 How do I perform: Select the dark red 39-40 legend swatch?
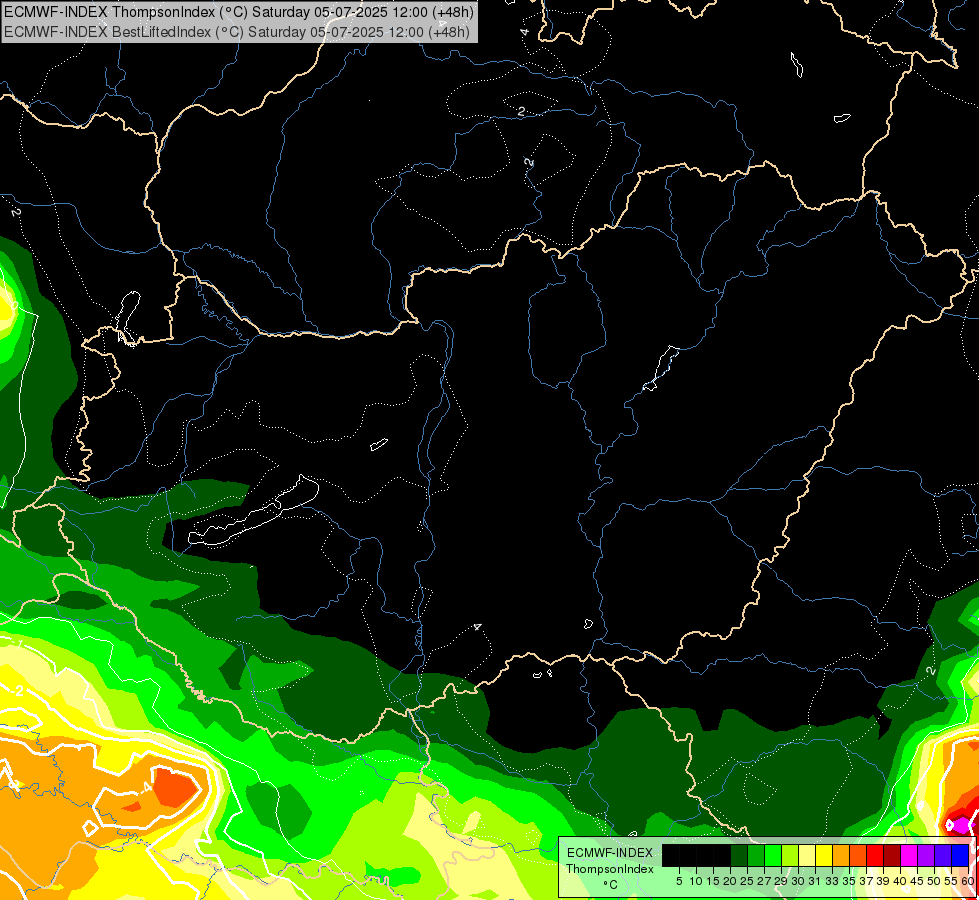click(892, 855)
